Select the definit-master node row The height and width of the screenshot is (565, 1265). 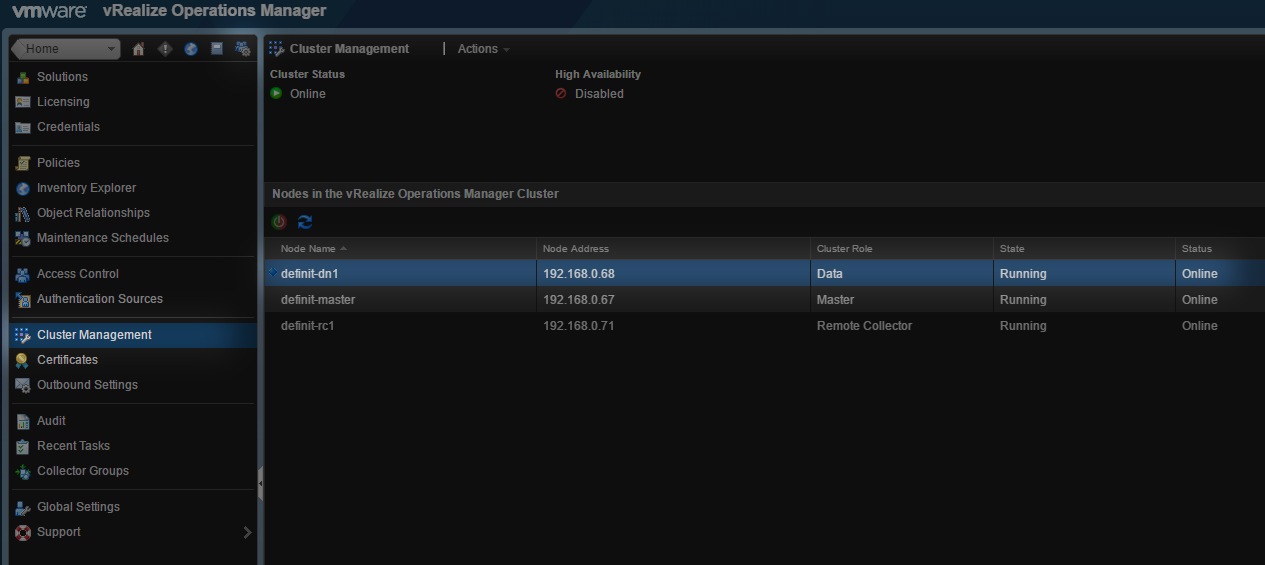tap(765, 300)
